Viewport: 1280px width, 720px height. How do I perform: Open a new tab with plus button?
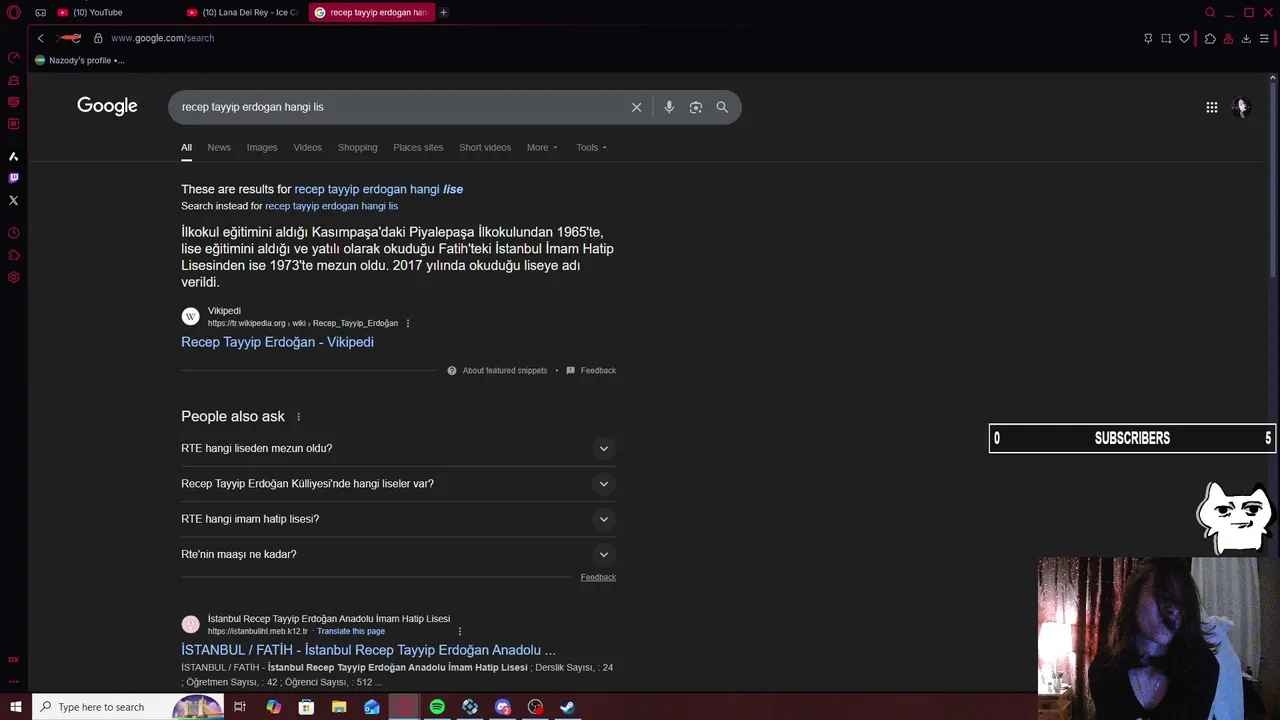[x=443, y=12]
